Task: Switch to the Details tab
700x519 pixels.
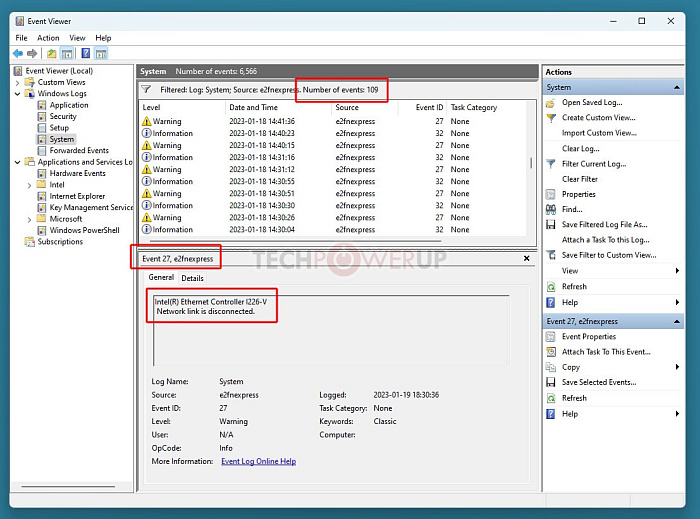Action: point(192,278)
